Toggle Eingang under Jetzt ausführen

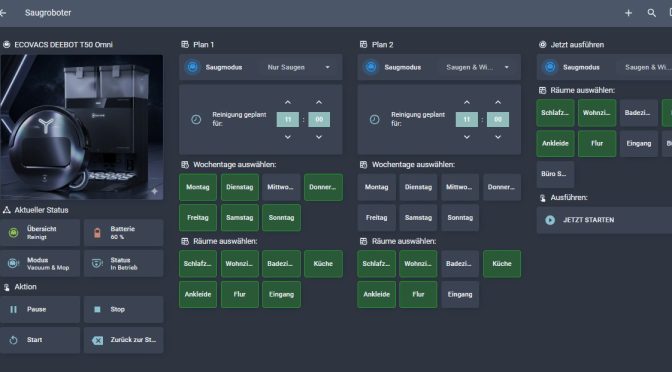[x=639, y=144]
